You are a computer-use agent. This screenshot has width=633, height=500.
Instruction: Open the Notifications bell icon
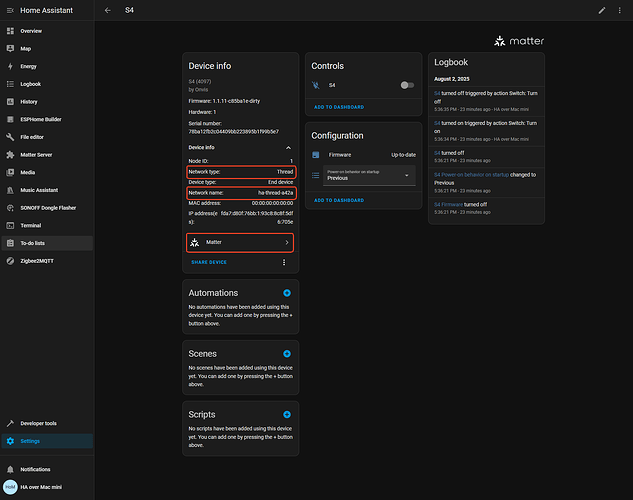coord(10,469)
